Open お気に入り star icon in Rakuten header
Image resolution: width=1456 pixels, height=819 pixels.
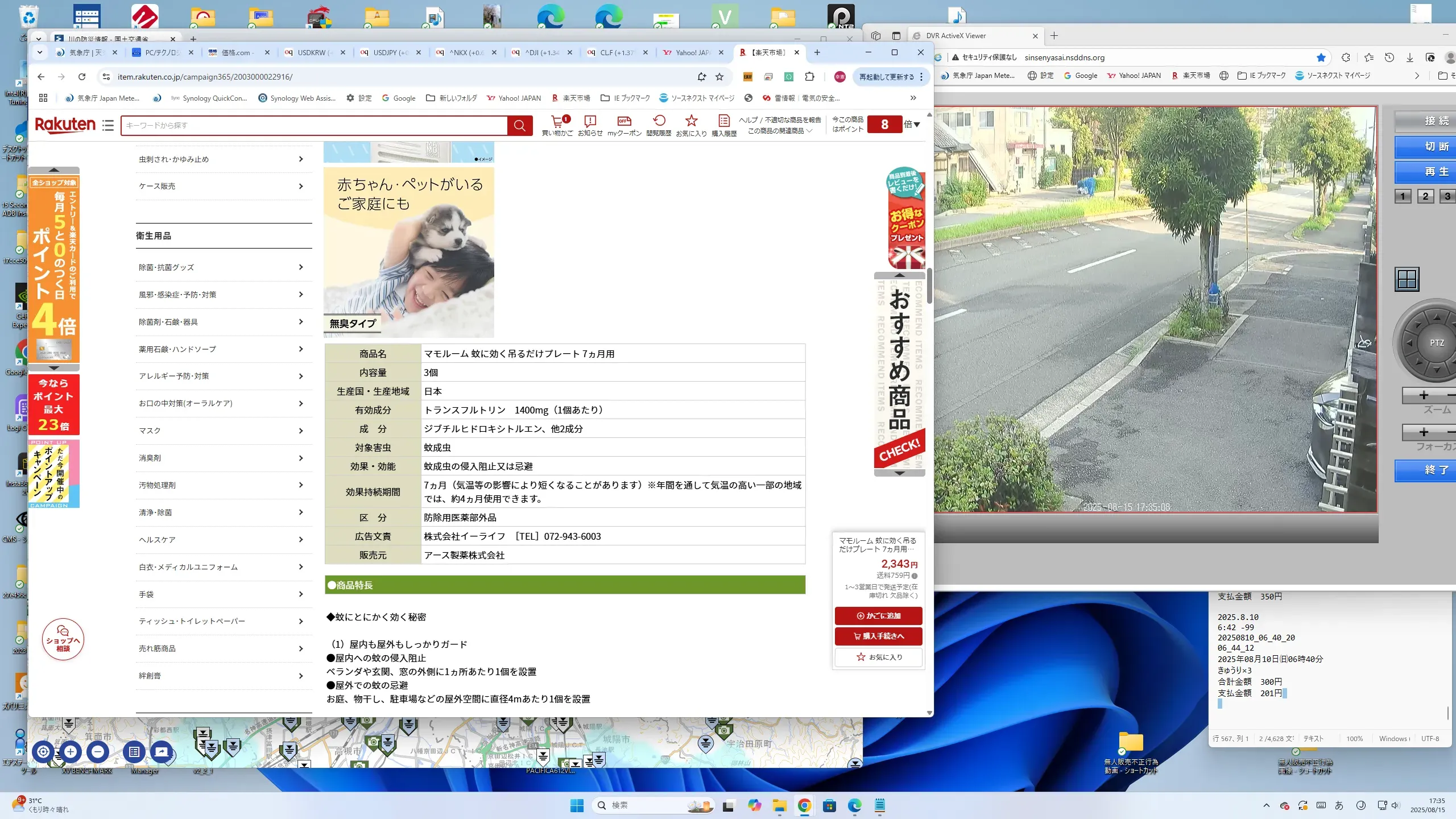(691, 121)
